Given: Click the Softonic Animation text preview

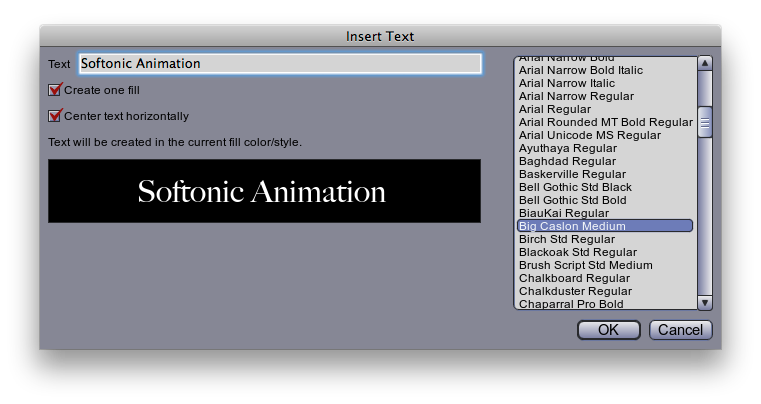Looking at the screenshot, I should click(x=264, y=191).
